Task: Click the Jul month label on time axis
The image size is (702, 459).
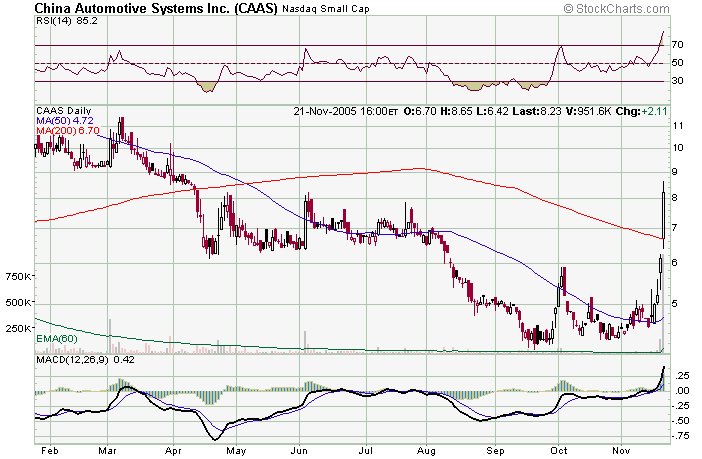Action: pyautogui.click(x=365, y=450)
